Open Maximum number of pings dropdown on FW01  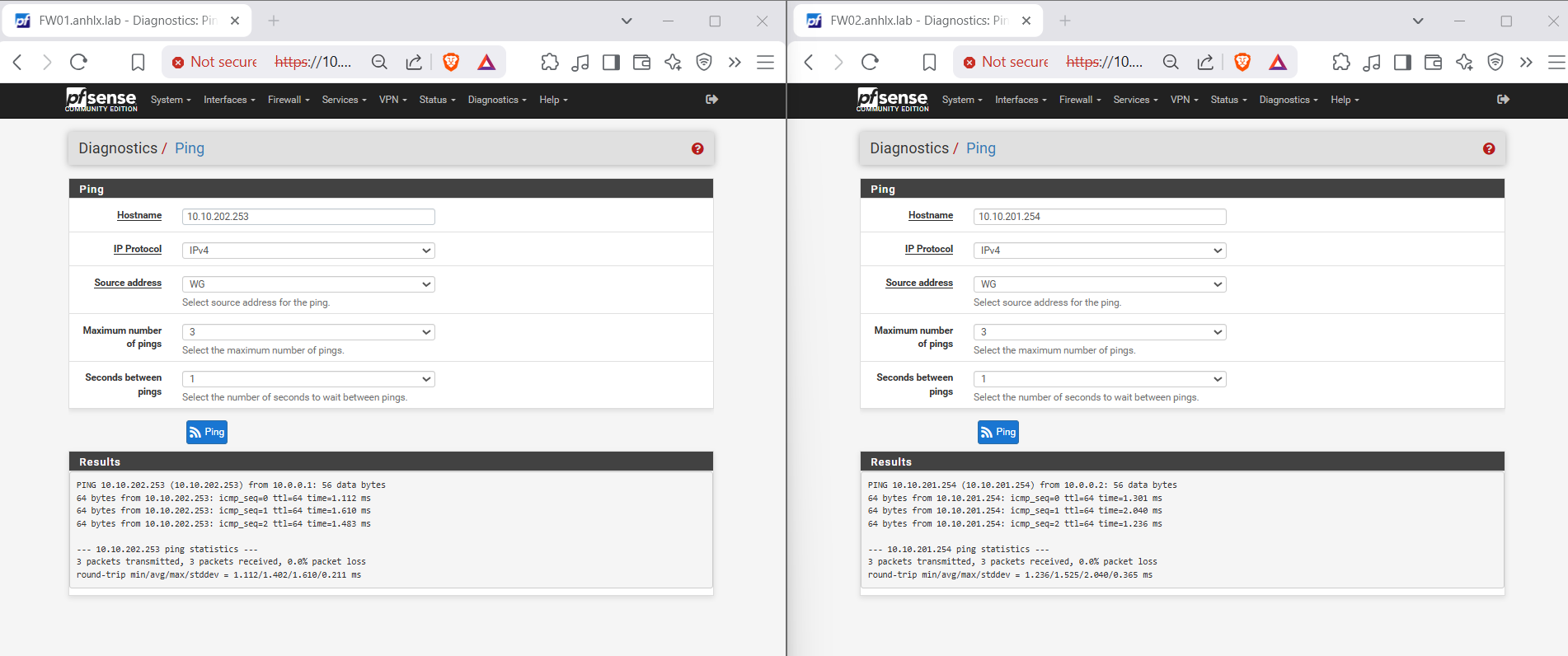coord(308,332)
